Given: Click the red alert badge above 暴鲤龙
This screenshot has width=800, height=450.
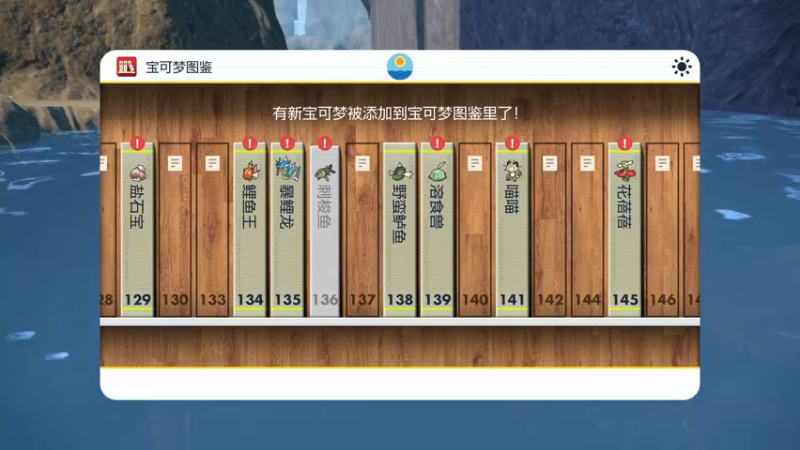Looking at the screenshot, I should 287,143.
